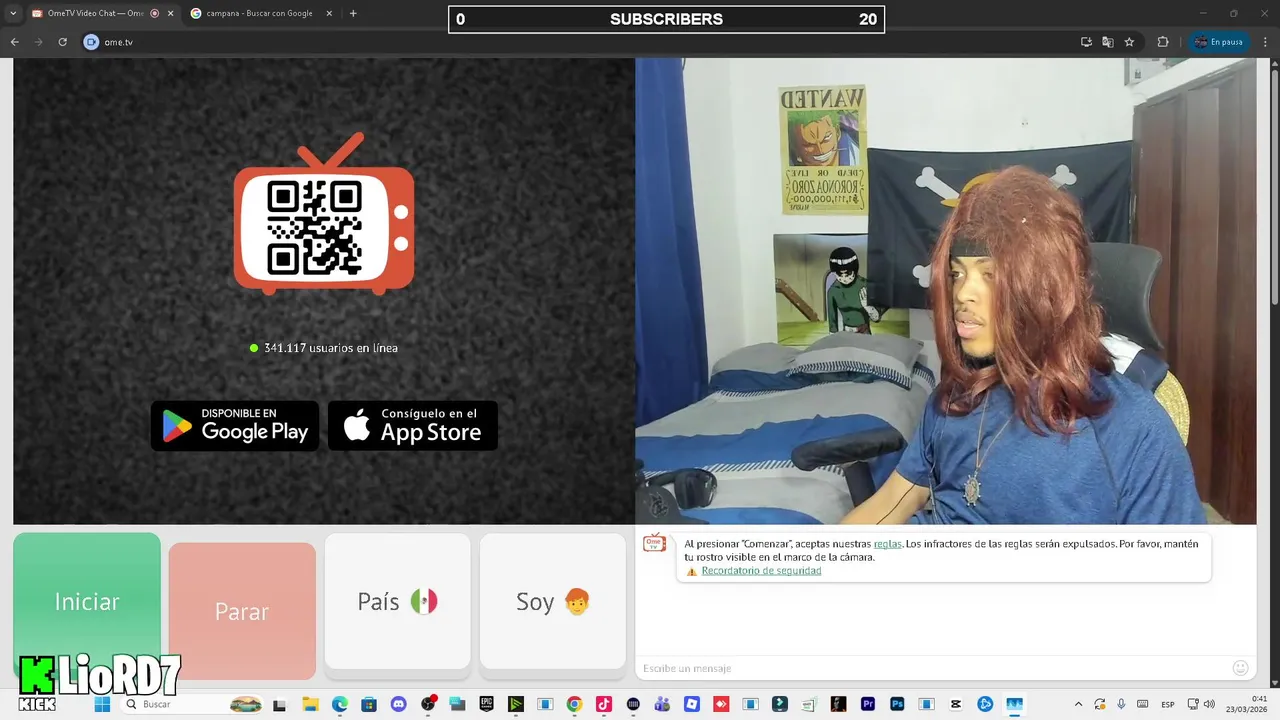Screen dimensions: 1280x720
Task: Open Microsoft Teams from the taskbar
Action: [662, 704]
